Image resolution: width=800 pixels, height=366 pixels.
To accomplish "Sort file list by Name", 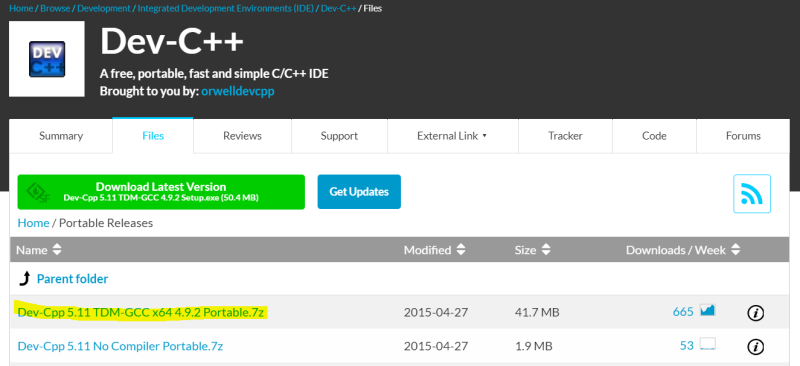I will click(39, 250).
